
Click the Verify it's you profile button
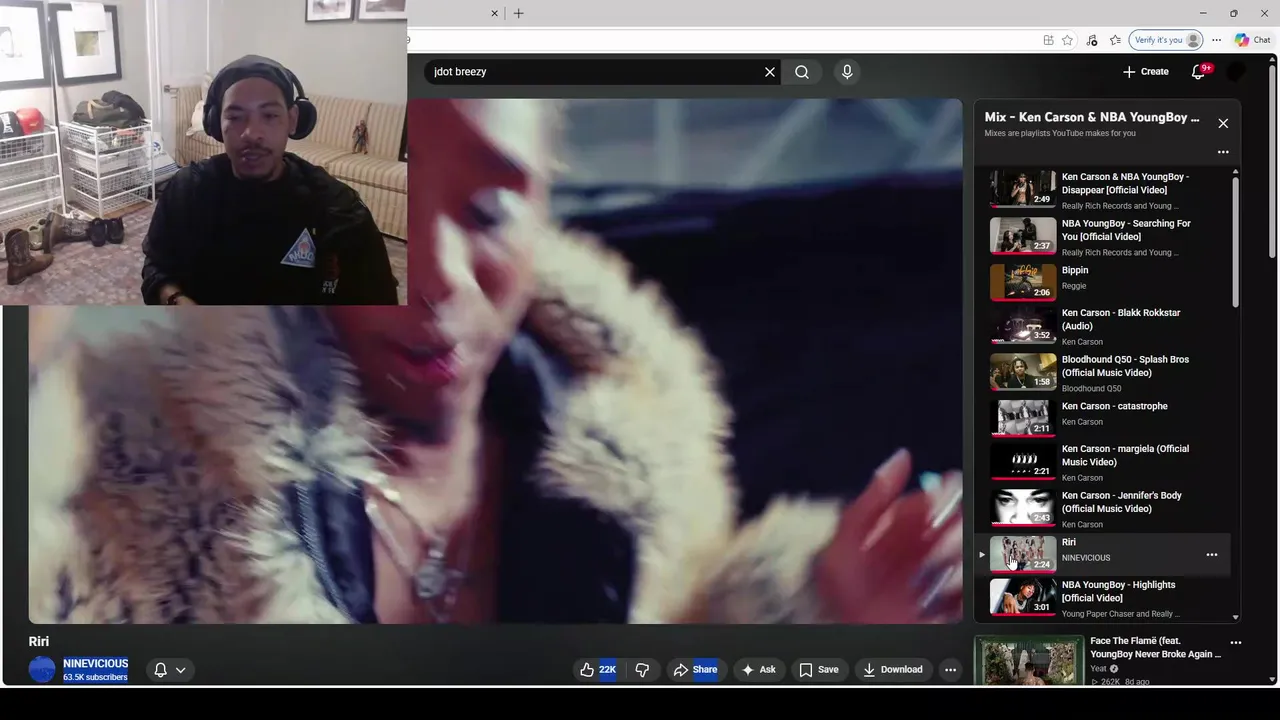click(x=1166, y=40)
